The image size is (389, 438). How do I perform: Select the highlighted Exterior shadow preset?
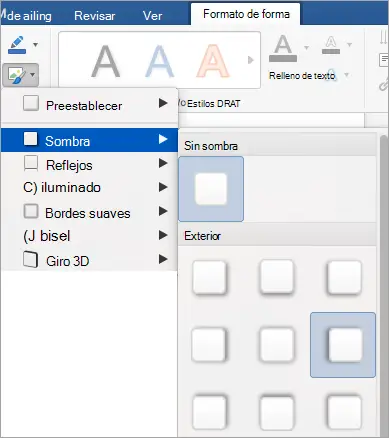343,345
